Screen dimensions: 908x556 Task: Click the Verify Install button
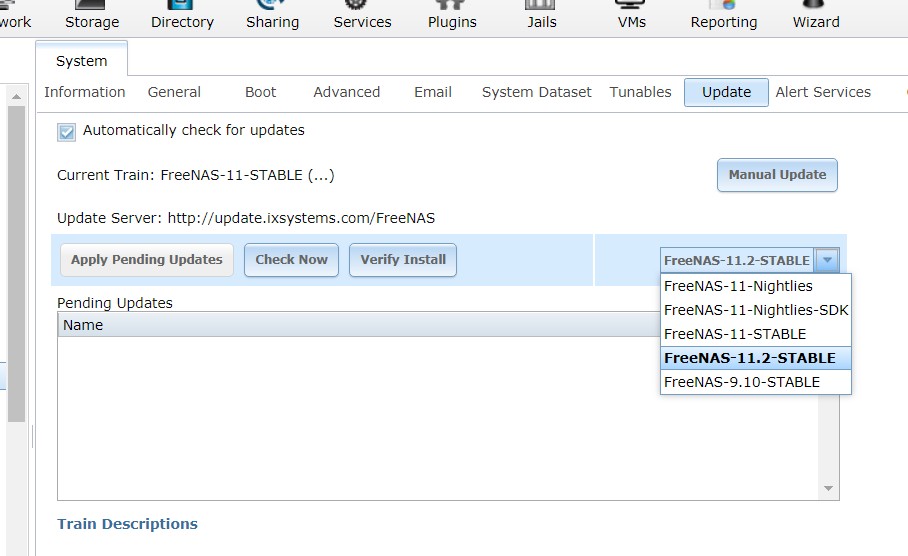point(402,260)
